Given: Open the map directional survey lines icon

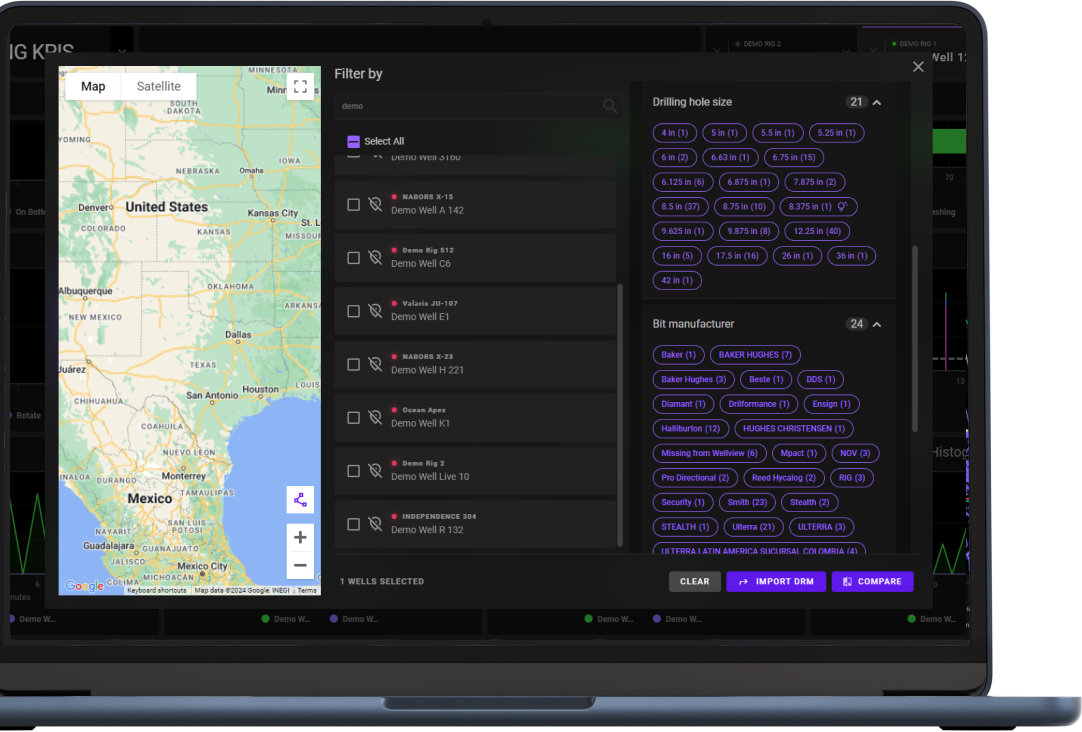Looking at the screenshot, I should [300, 499].
